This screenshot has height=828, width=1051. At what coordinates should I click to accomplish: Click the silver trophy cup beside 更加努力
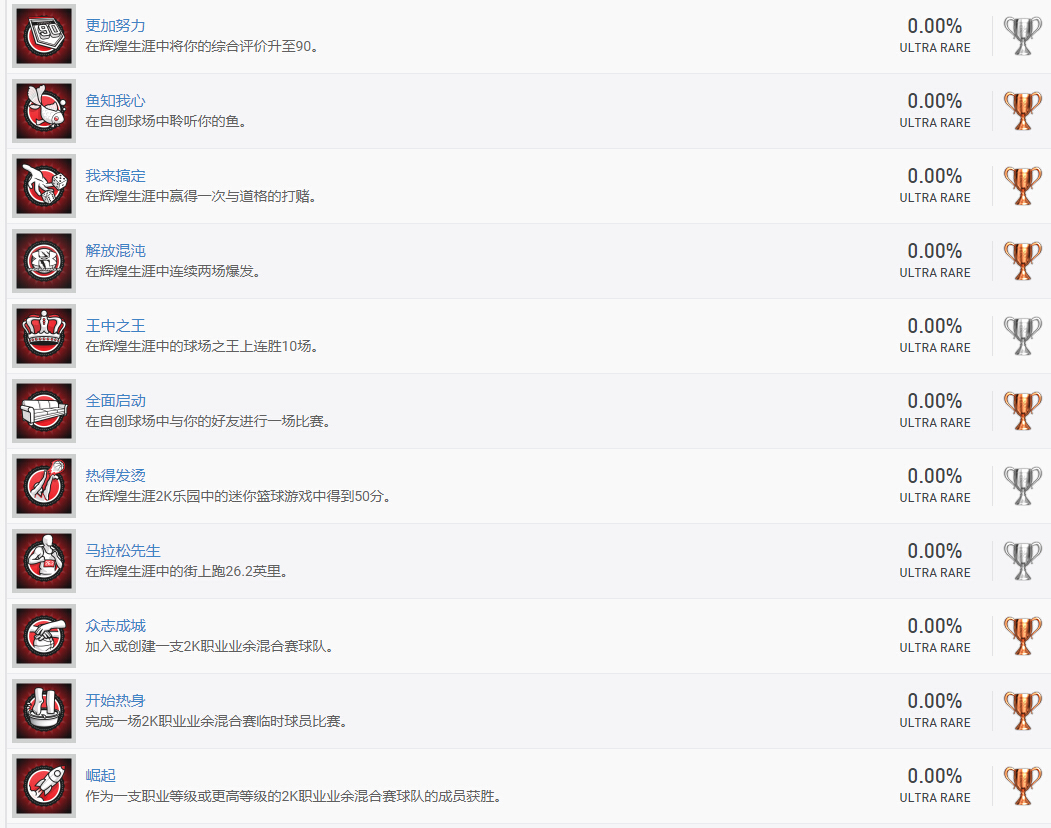tap(1022, 36)
